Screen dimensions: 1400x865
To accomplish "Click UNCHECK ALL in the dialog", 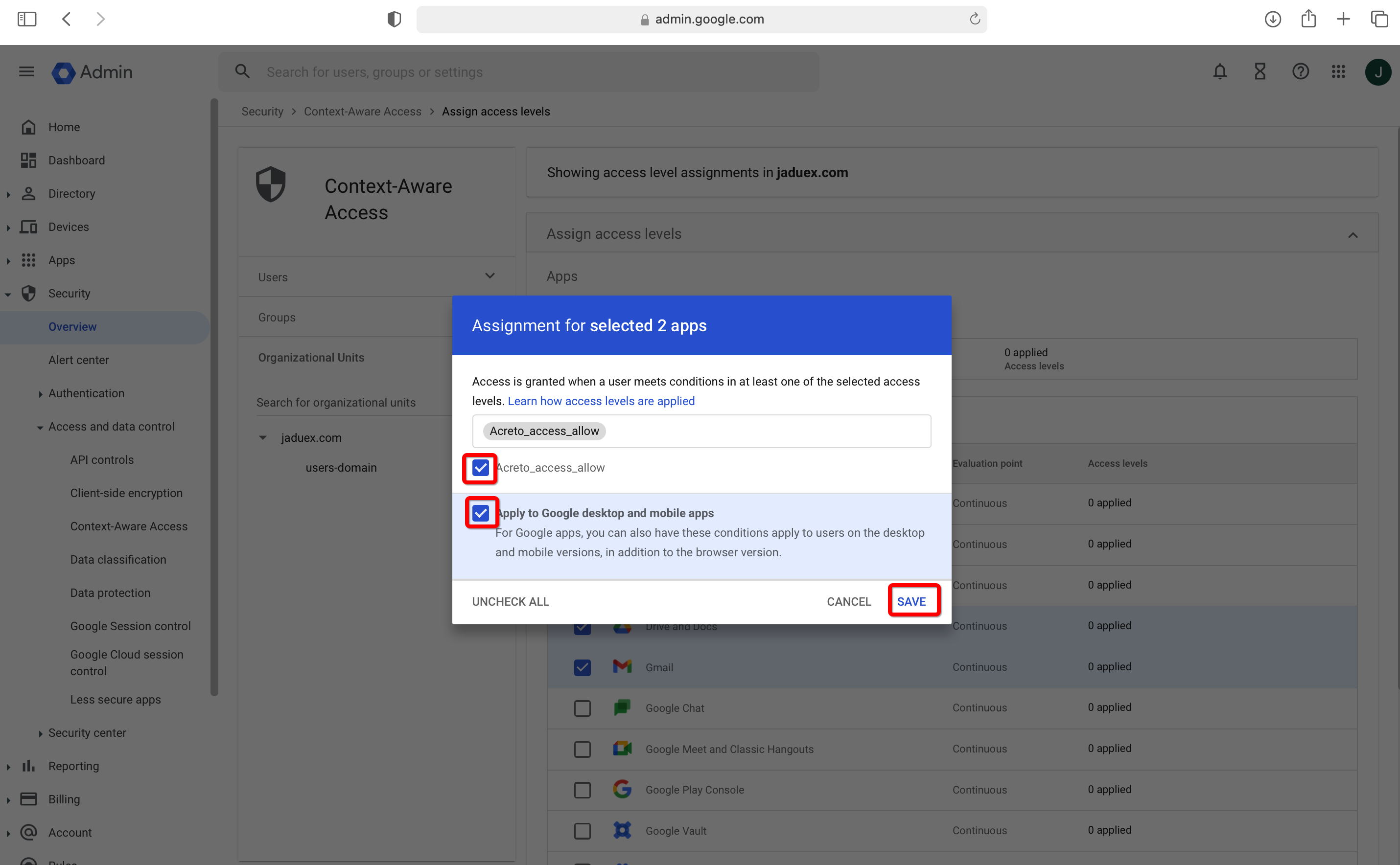I will (x=511, y=601).
